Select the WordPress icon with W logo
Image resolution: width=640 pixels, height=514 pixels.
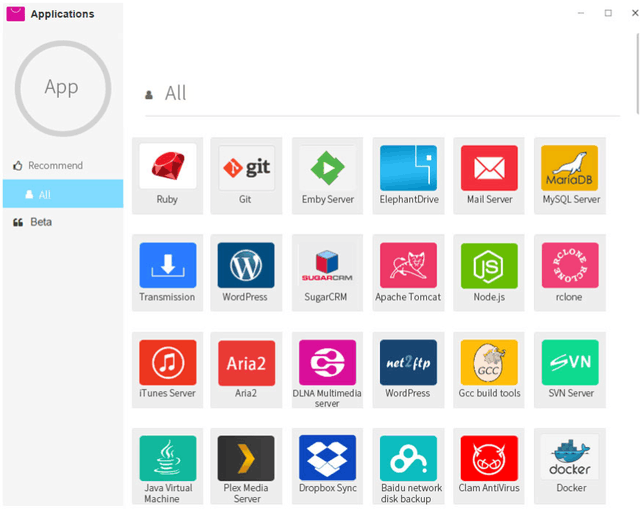pyautogui.click(x=246, y=265)
